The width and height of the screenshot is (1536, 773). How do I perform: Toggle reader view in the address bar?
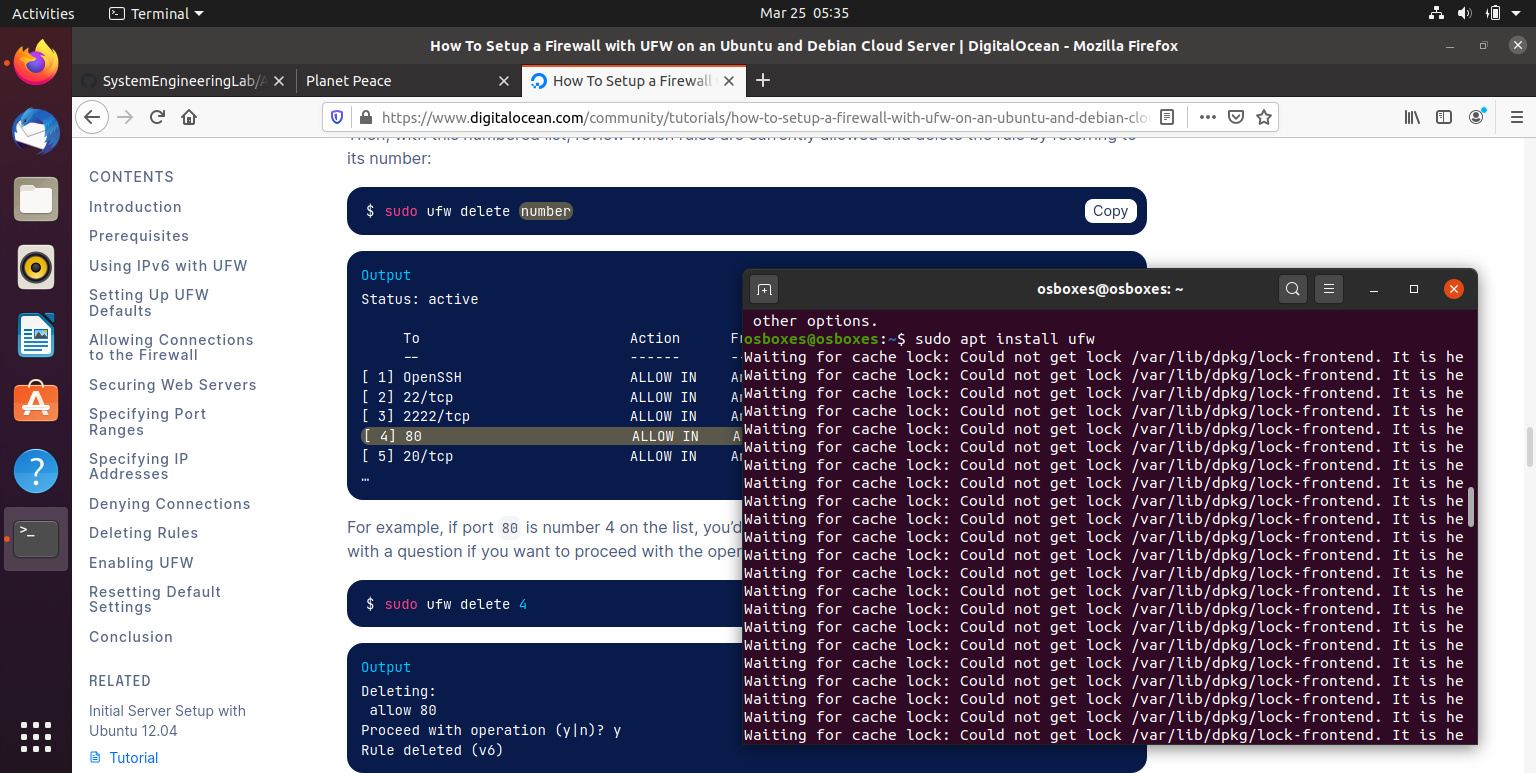1167,117
